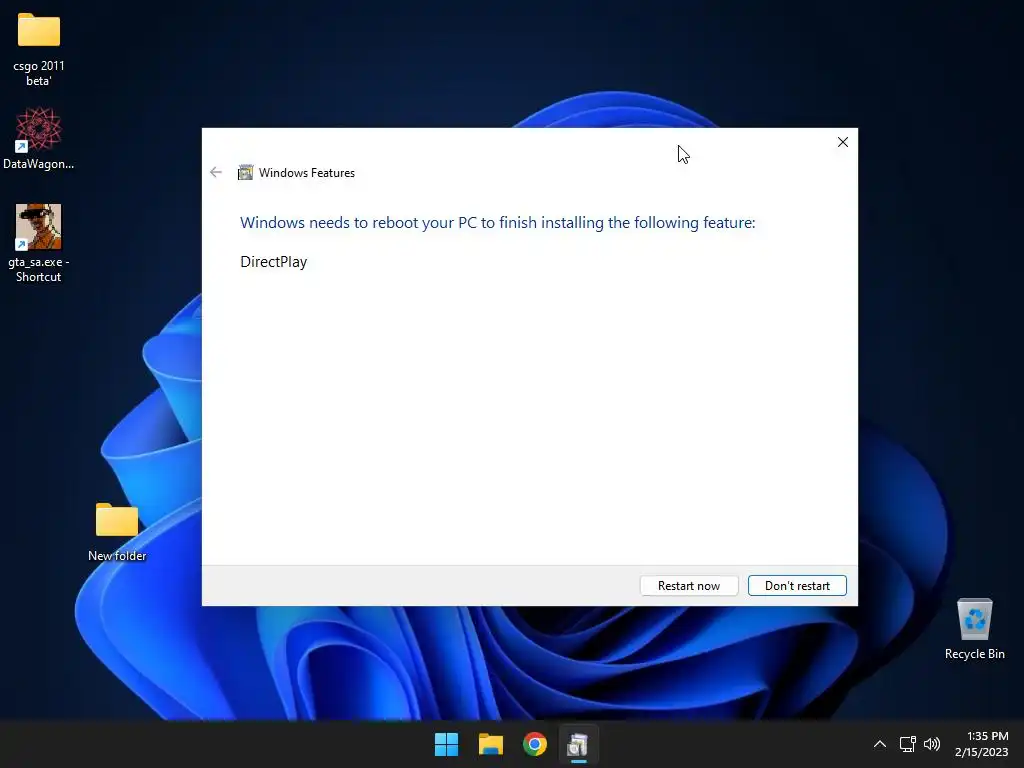Select the gta_sa.exe shortcut icon
The height and width of the screenshot is (768, 1024).
click(x=39, y=227)
